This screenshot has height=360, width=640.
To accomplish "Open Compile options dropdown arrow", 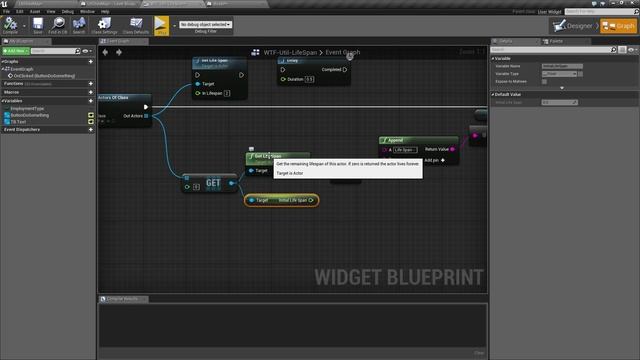I will (24, 26).
